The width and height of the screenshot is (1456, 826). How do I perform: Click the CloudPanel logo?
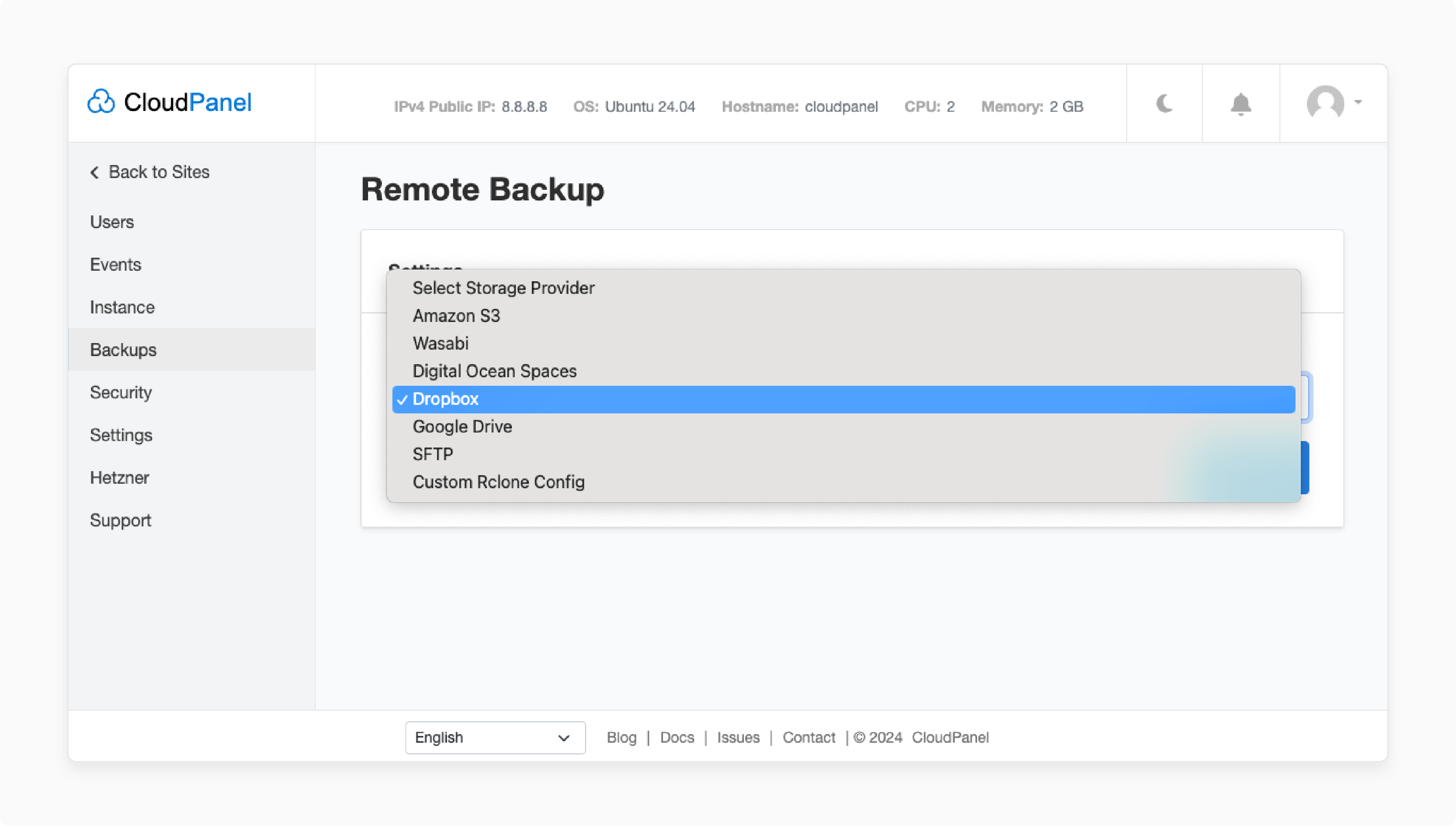pyautogui.click(x=169, y=102)
